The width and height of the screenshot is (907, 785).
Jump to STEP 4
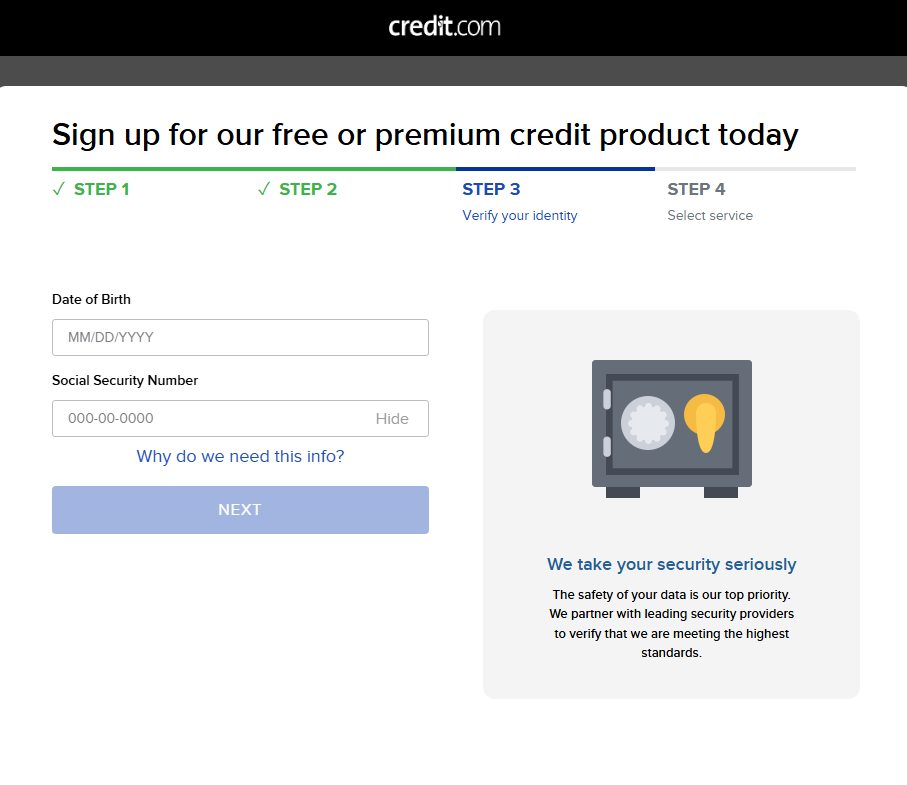[x=696, y=189]
